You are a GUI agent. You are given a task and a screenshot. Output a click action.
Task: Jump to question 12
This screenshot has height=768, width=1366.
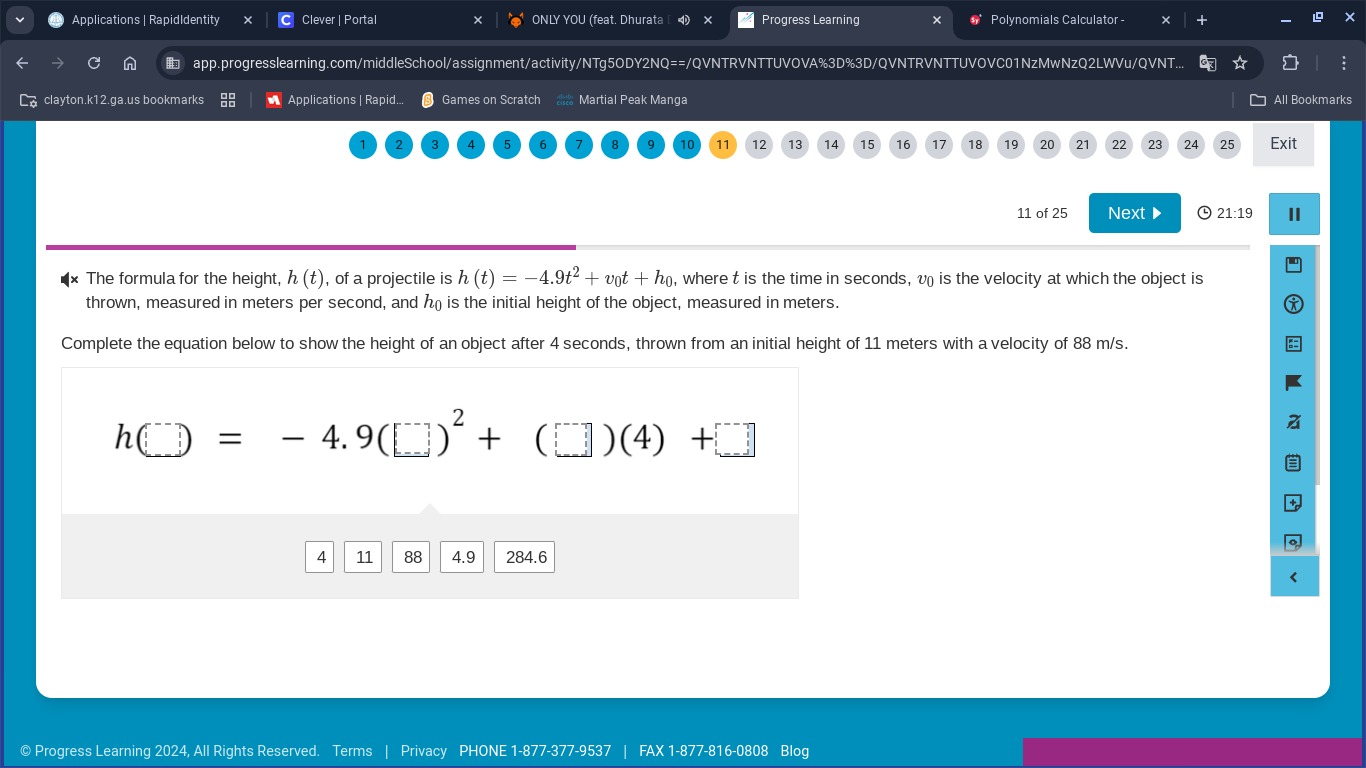pos(759,145)
